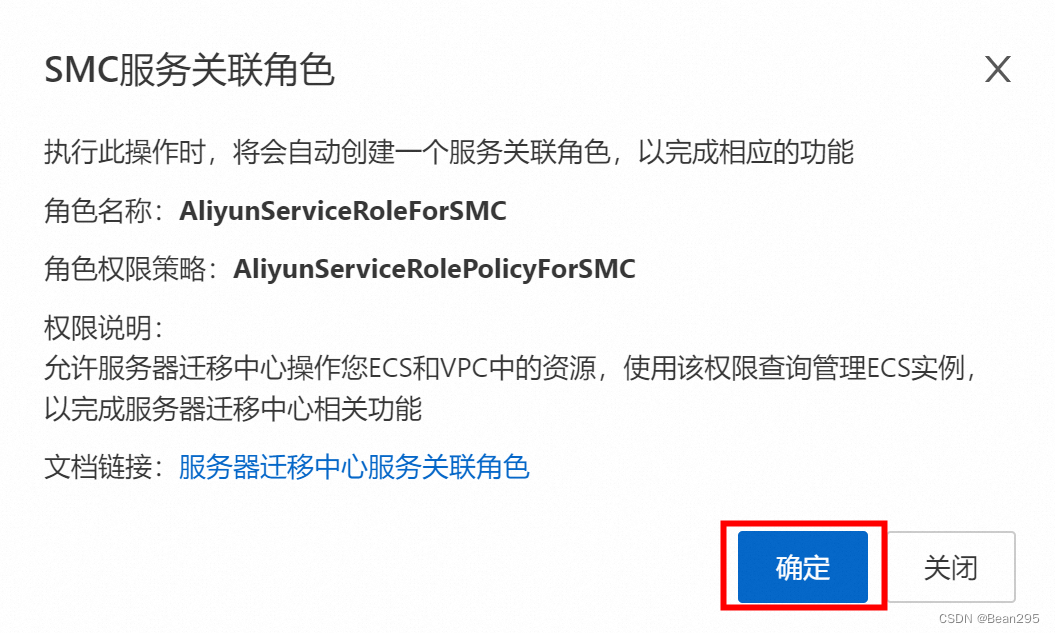Image resolution: width=1055 pixels, height=633 pixels.
Task: Click the CSDN @Bean295 watermark
Action: click(x=989, y=618)
